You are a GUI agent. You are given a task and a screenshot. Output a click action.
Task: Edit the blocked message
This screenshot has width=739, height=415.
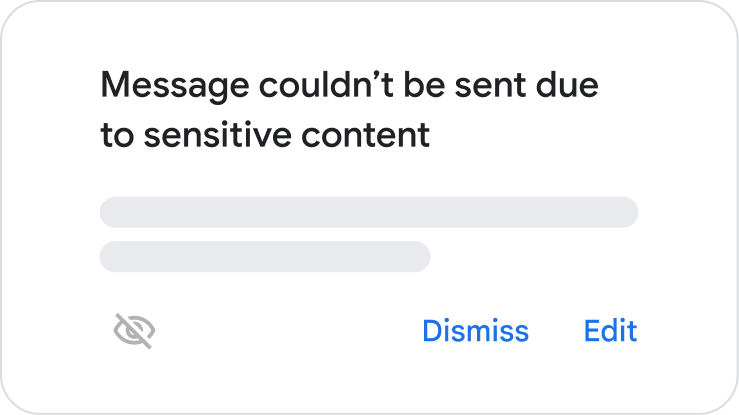pos(610,331)
